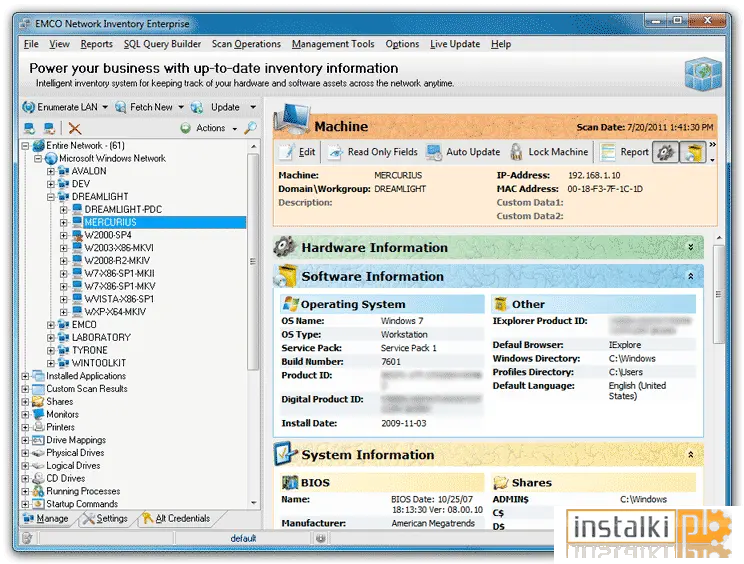
Task: Select W2003-X86-MKVI in the tree
Action: (x=119, y=248)
